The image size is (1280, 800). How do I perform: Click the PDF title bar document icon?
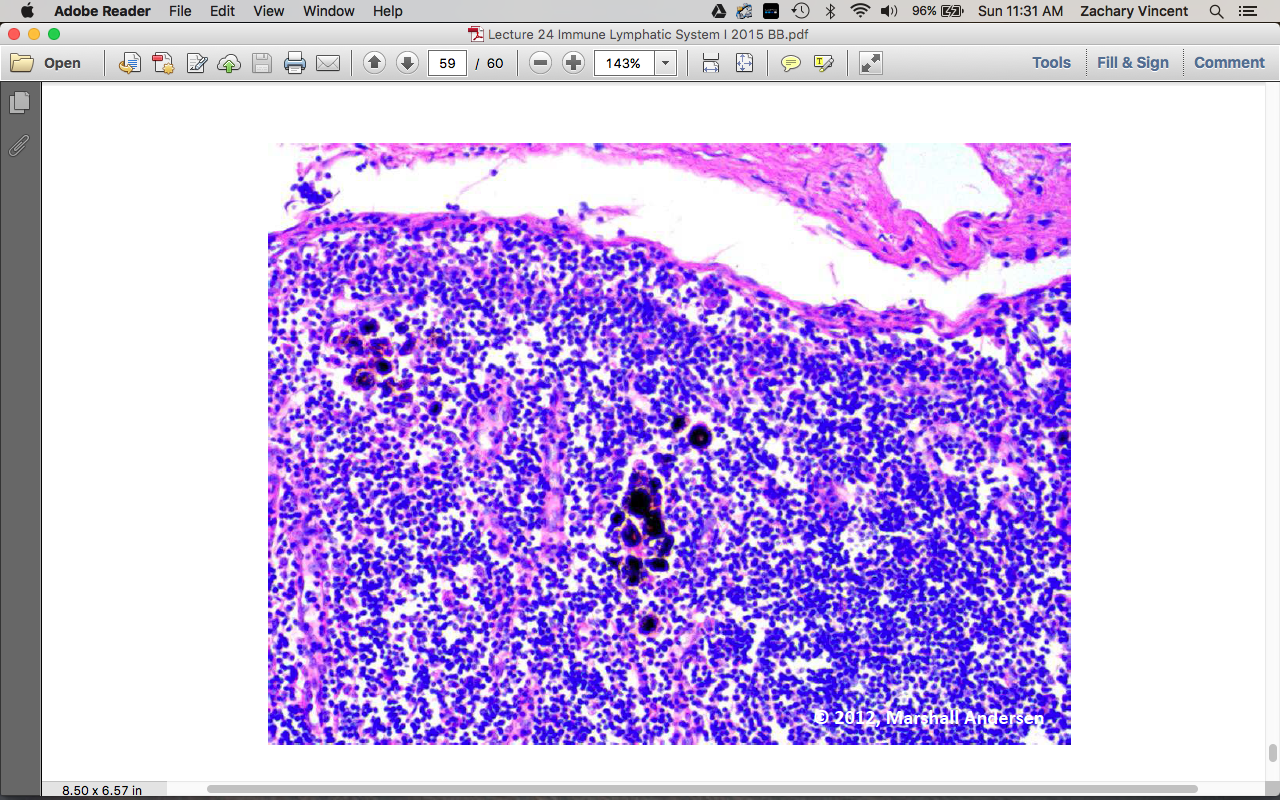point(476,34)
